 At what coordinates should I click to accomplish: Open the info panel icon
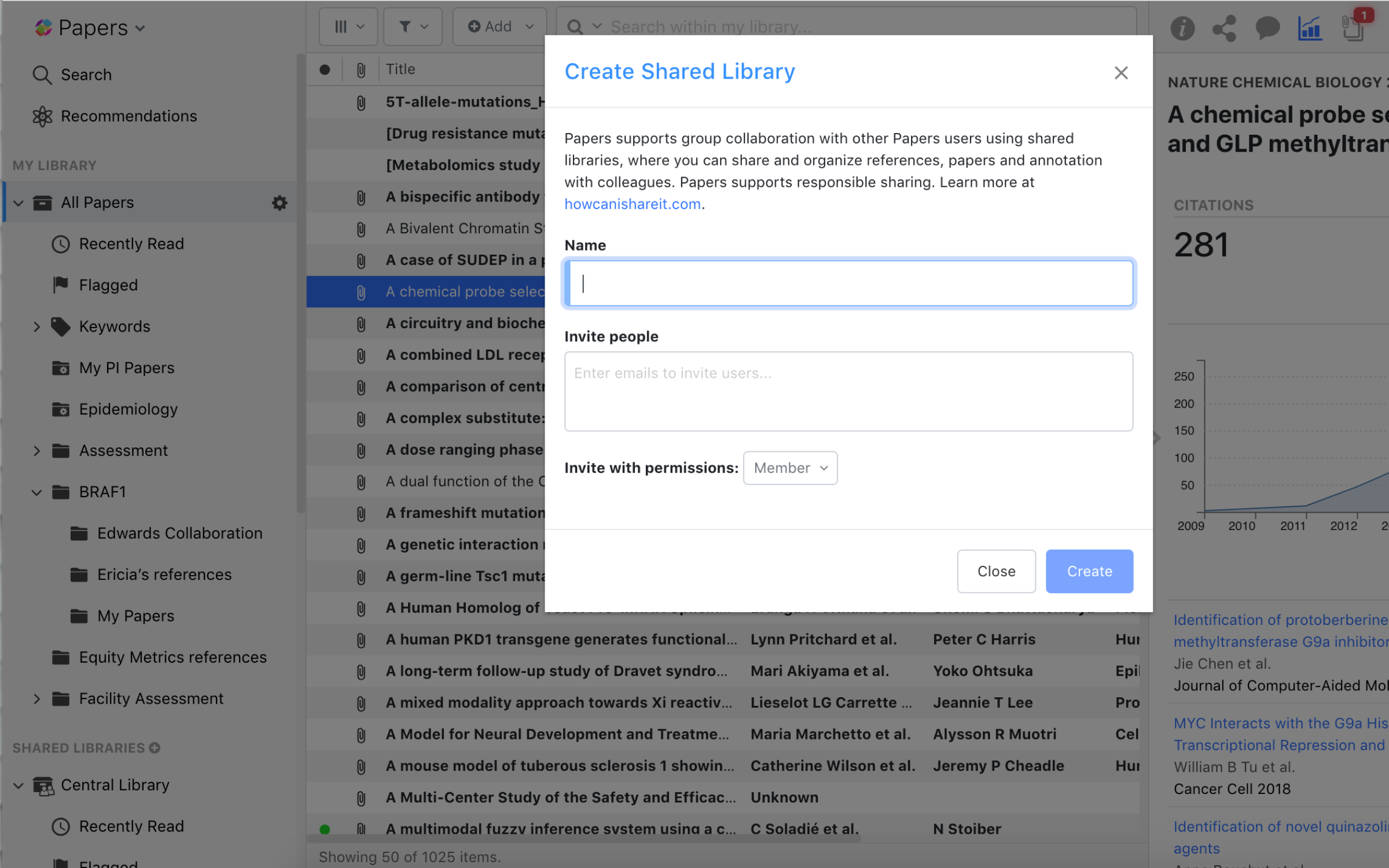pyautogui.click(x=1182, y=28)
